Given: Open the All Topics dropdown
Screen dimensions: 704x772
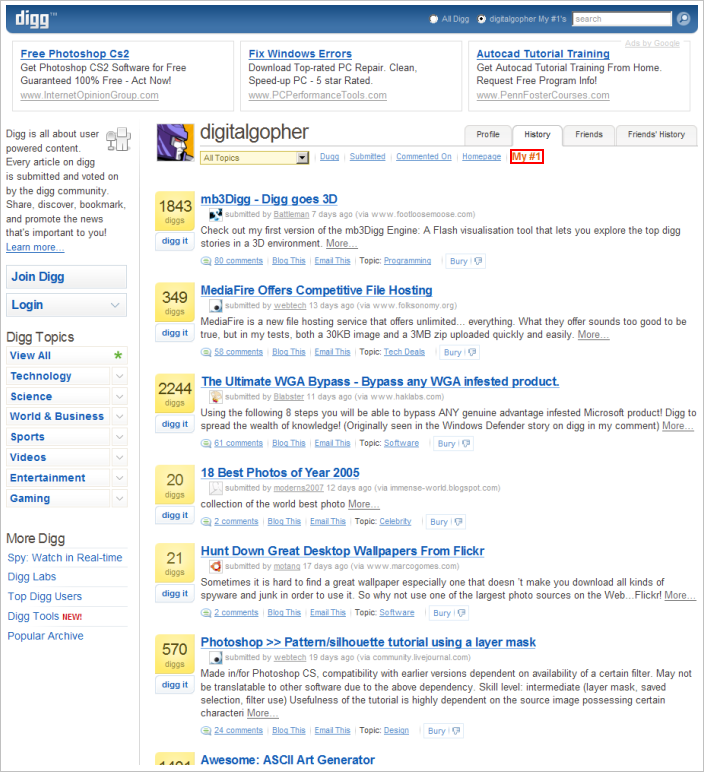Looking at the screenshot, I should click(x=255, y=158).
